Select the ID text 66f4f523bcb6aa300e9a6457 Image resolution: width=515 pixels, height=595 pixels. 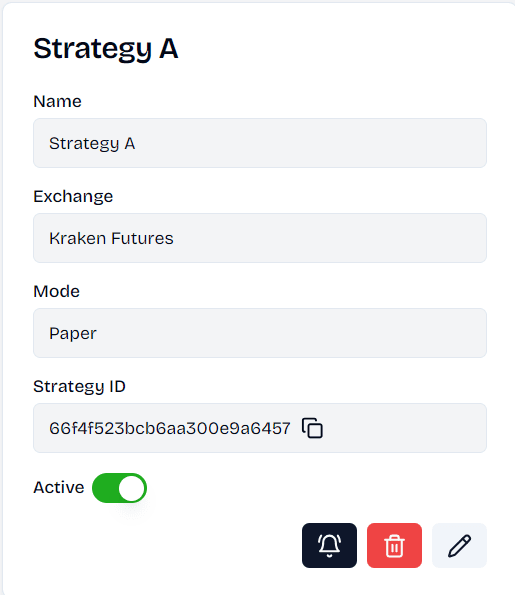point(170,428)
